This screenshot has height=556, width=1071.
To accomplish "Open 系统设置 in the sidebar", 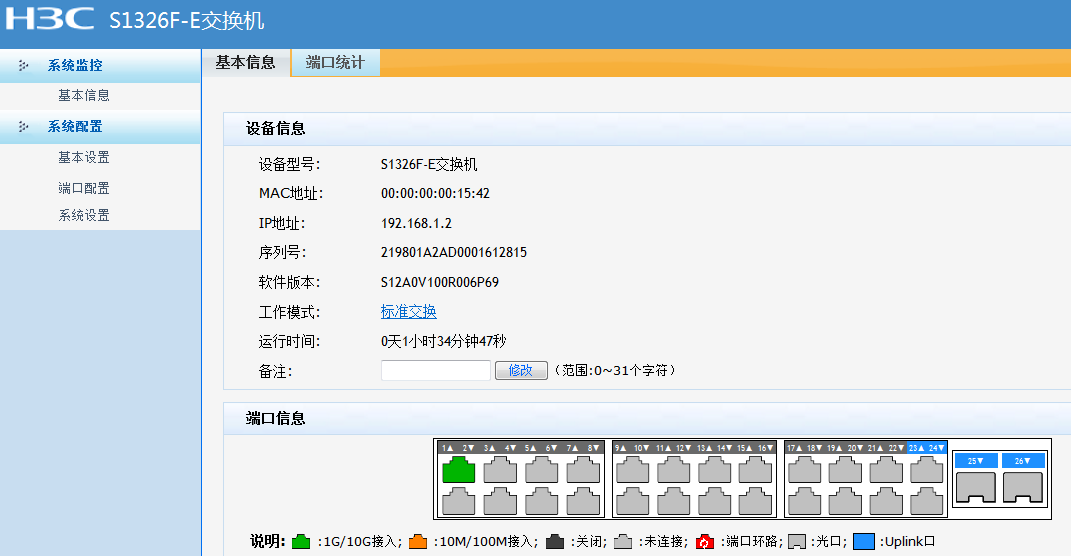I will coord(84,216).
